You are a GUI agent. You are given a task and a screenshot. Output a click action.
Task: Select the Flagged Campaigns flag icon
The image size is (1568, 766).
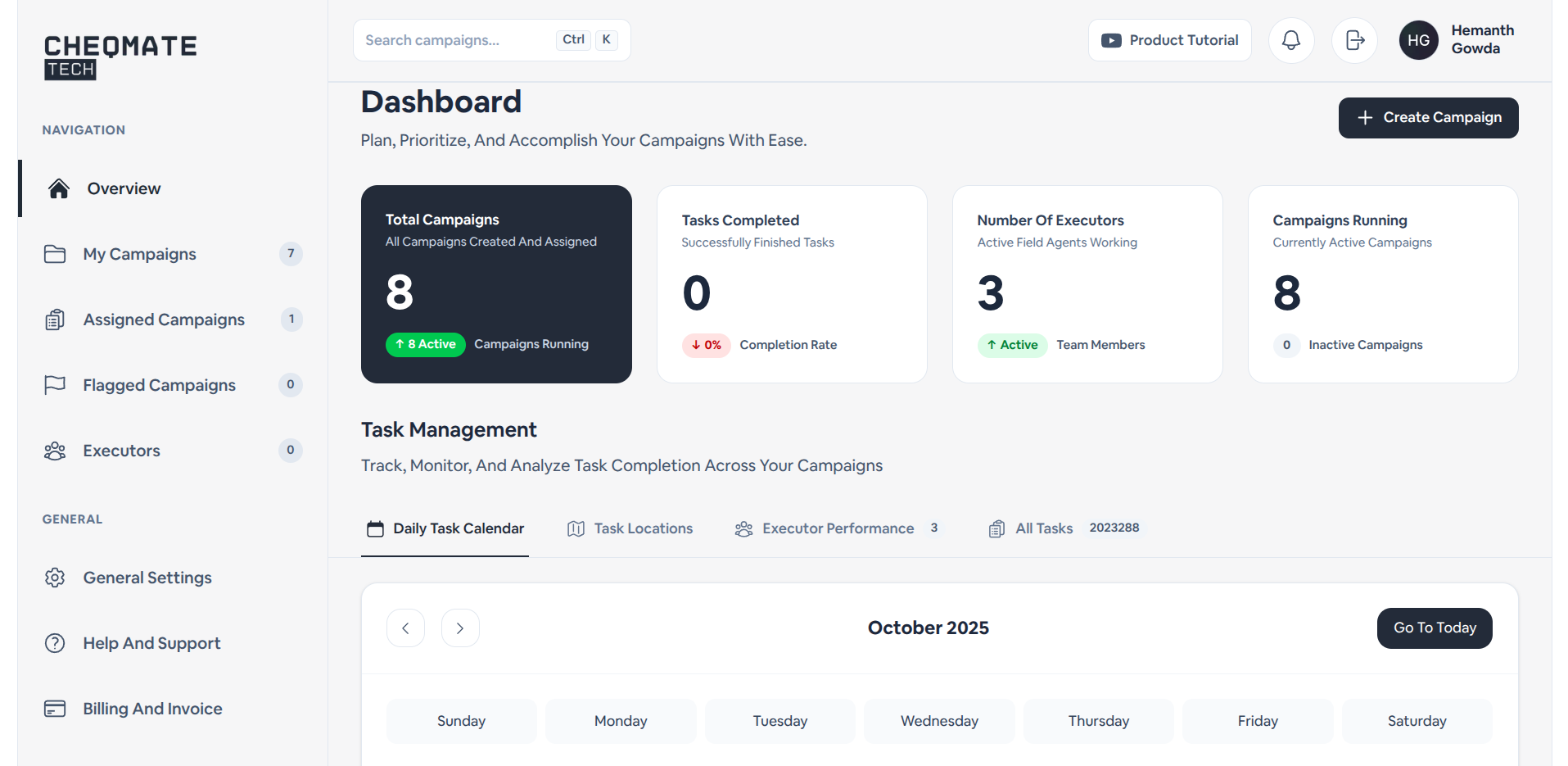coord(54,384)
